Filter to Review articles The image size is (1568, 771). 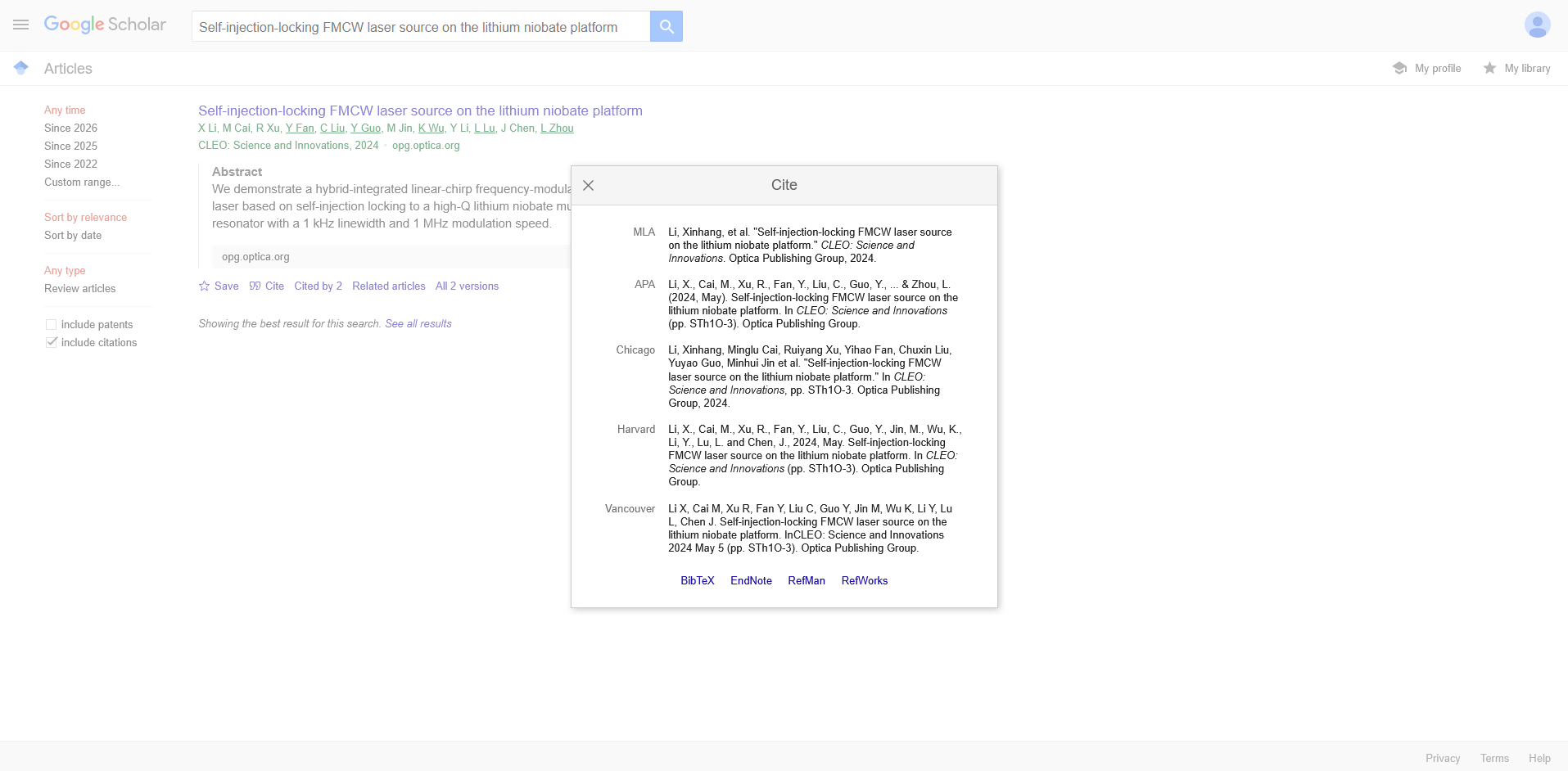pyautogui.click(x=79, y=288)
